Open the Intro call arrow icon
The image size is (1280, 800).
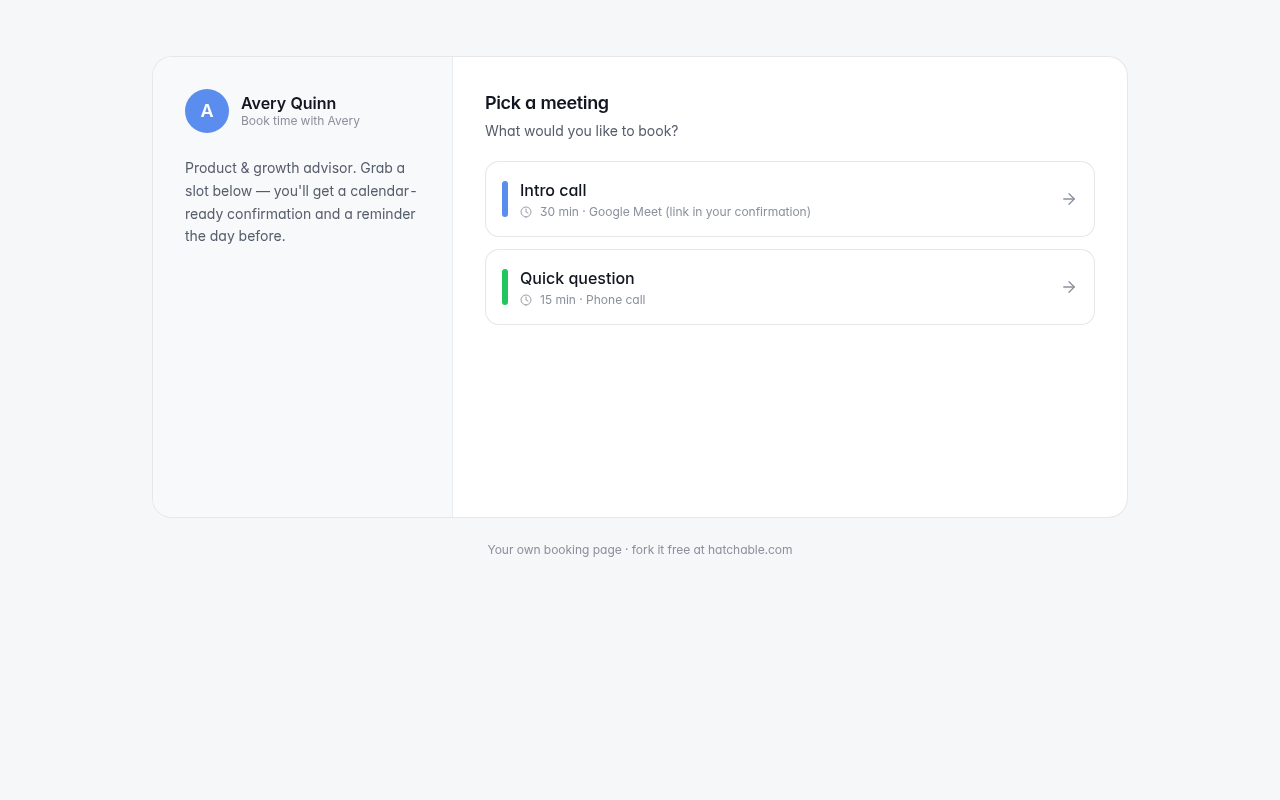[x=1069, y=199]
